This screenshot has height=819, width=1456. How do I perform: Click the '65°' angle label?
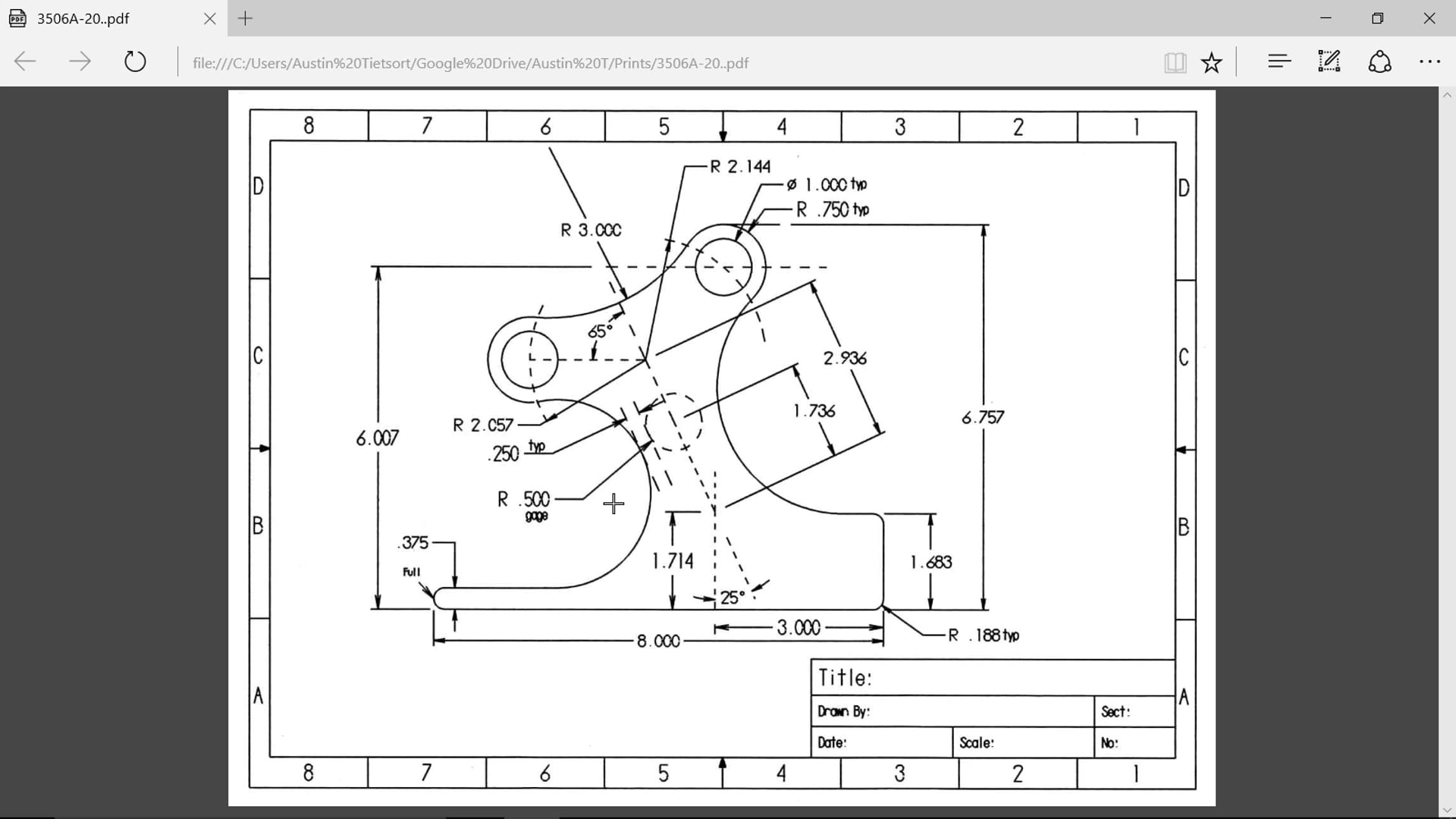pos(599,331)
